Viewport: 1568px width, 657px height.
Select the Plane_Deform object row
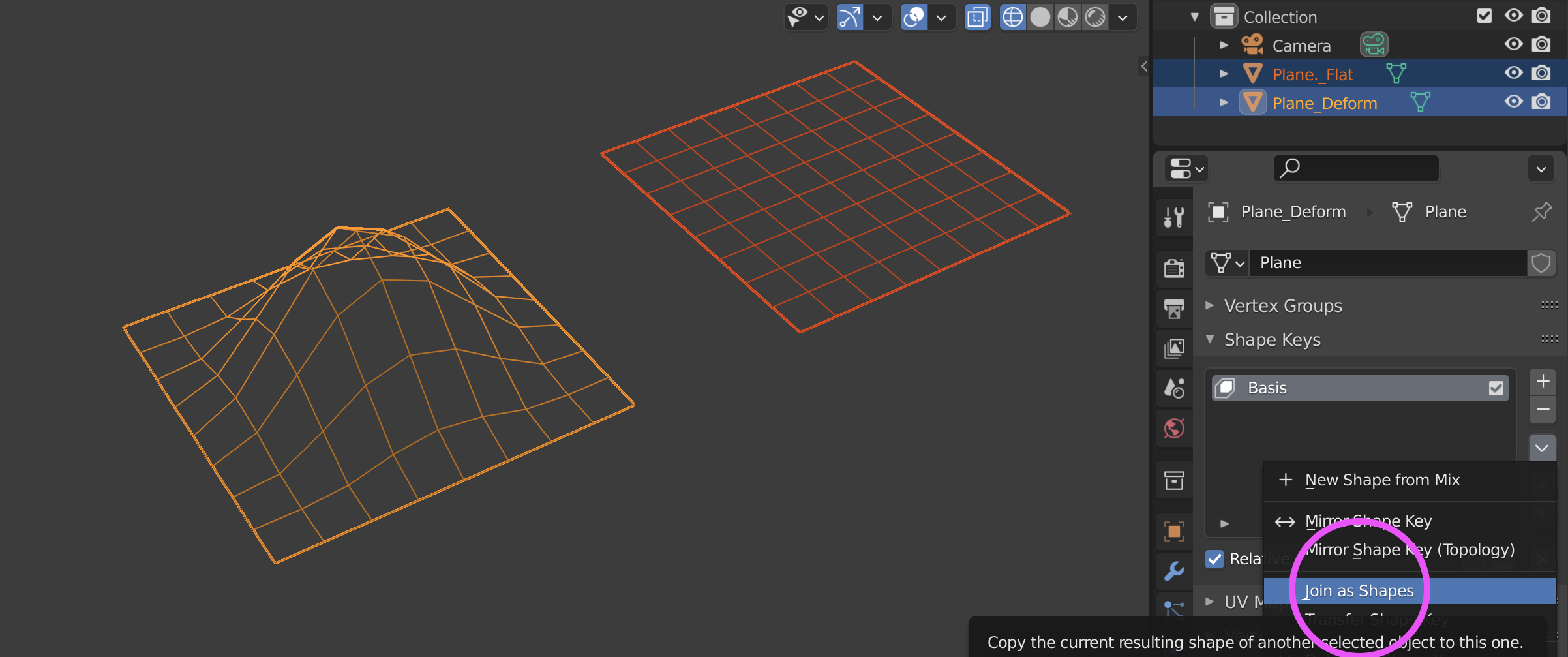pos(1360,102)
